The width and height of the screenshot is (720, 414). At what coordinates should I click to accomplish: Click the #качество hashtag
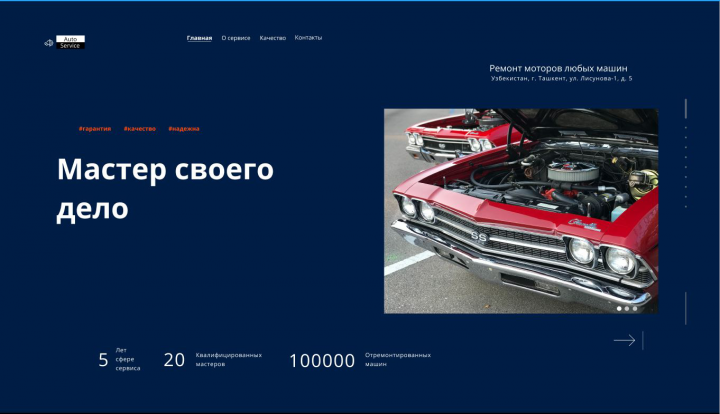140,129
